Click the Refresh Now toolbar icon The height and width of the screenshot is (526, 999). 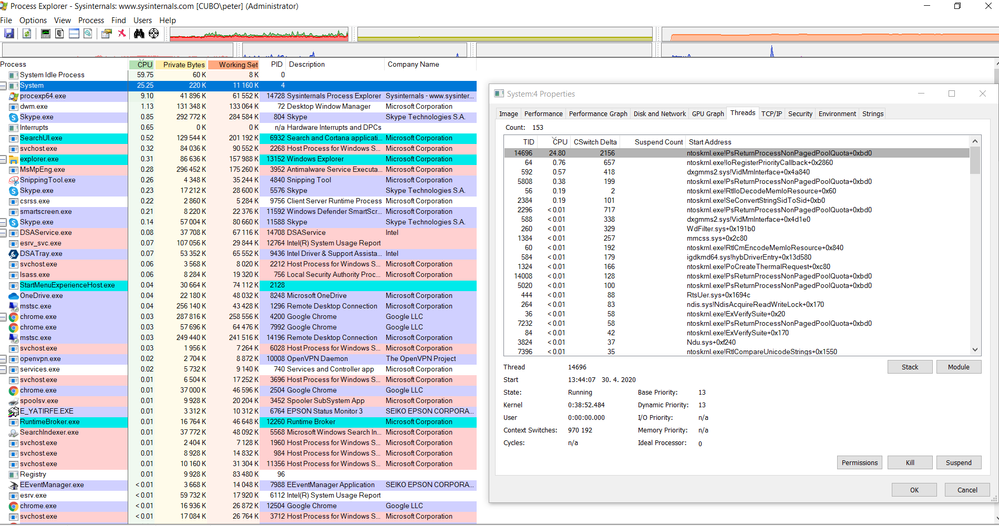click(25, 33)
